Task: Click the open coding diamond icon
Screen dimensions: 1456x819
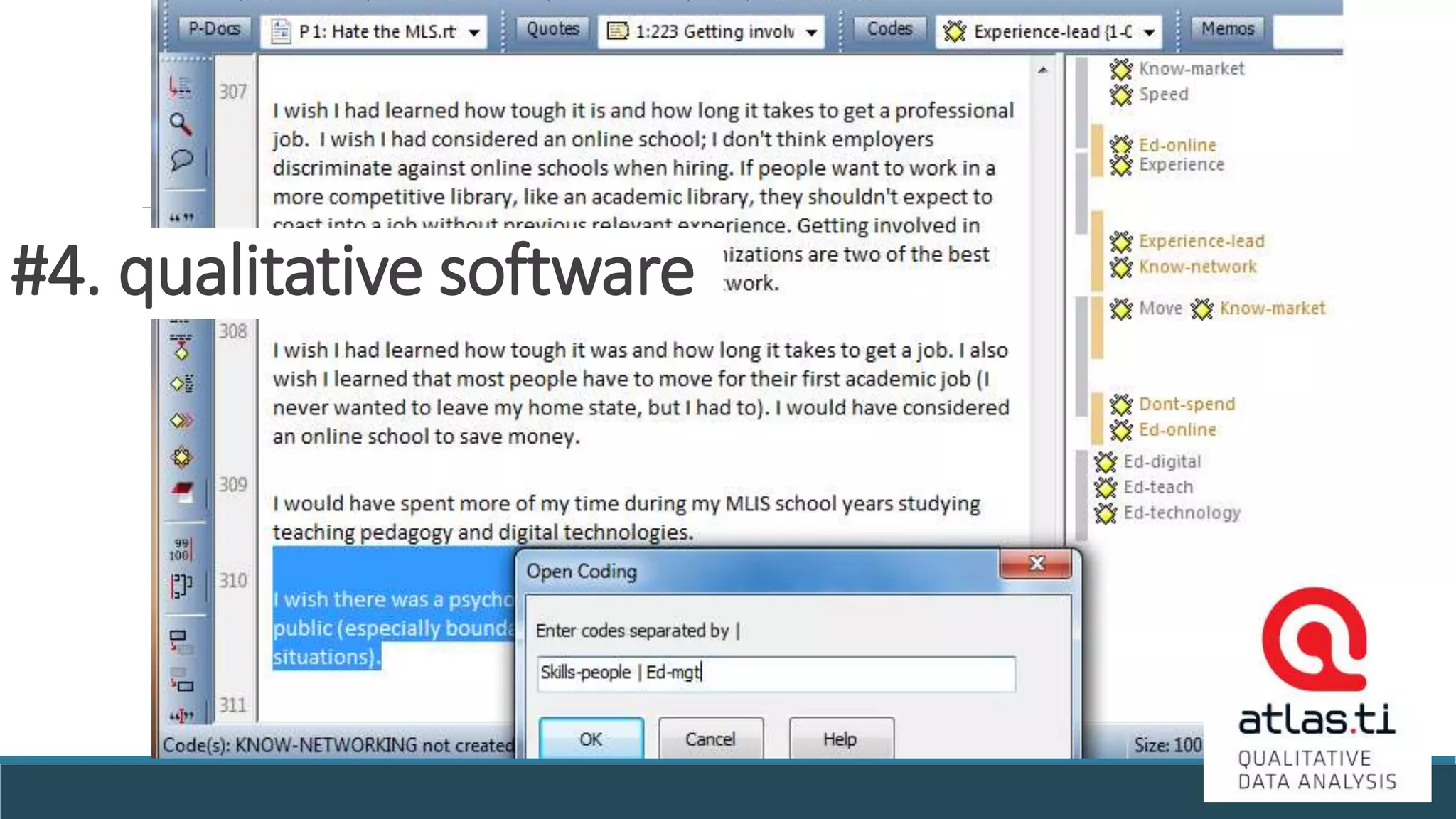Action: [181, 347]
